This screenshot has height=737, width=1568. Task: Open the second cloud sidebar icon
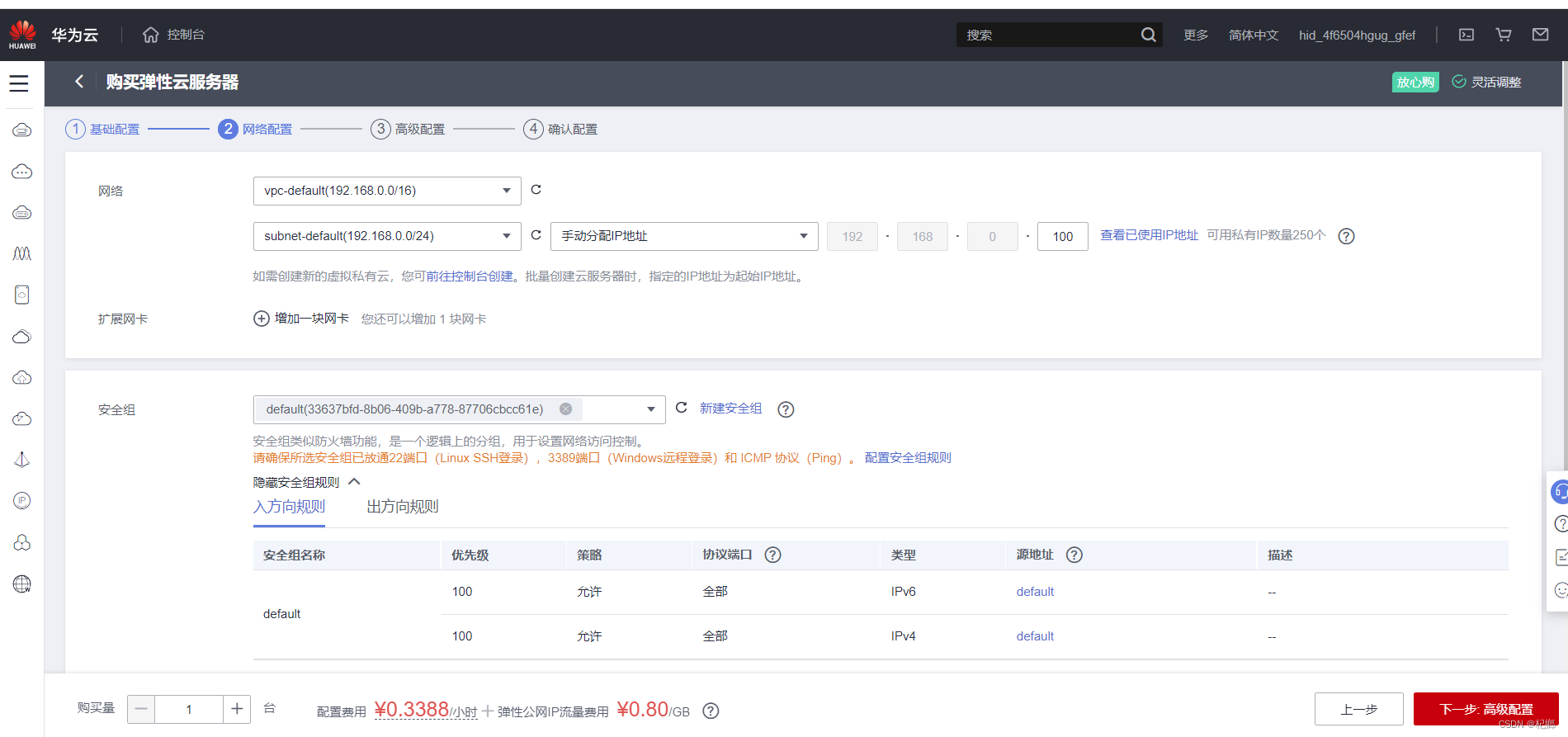coord(22,172)
